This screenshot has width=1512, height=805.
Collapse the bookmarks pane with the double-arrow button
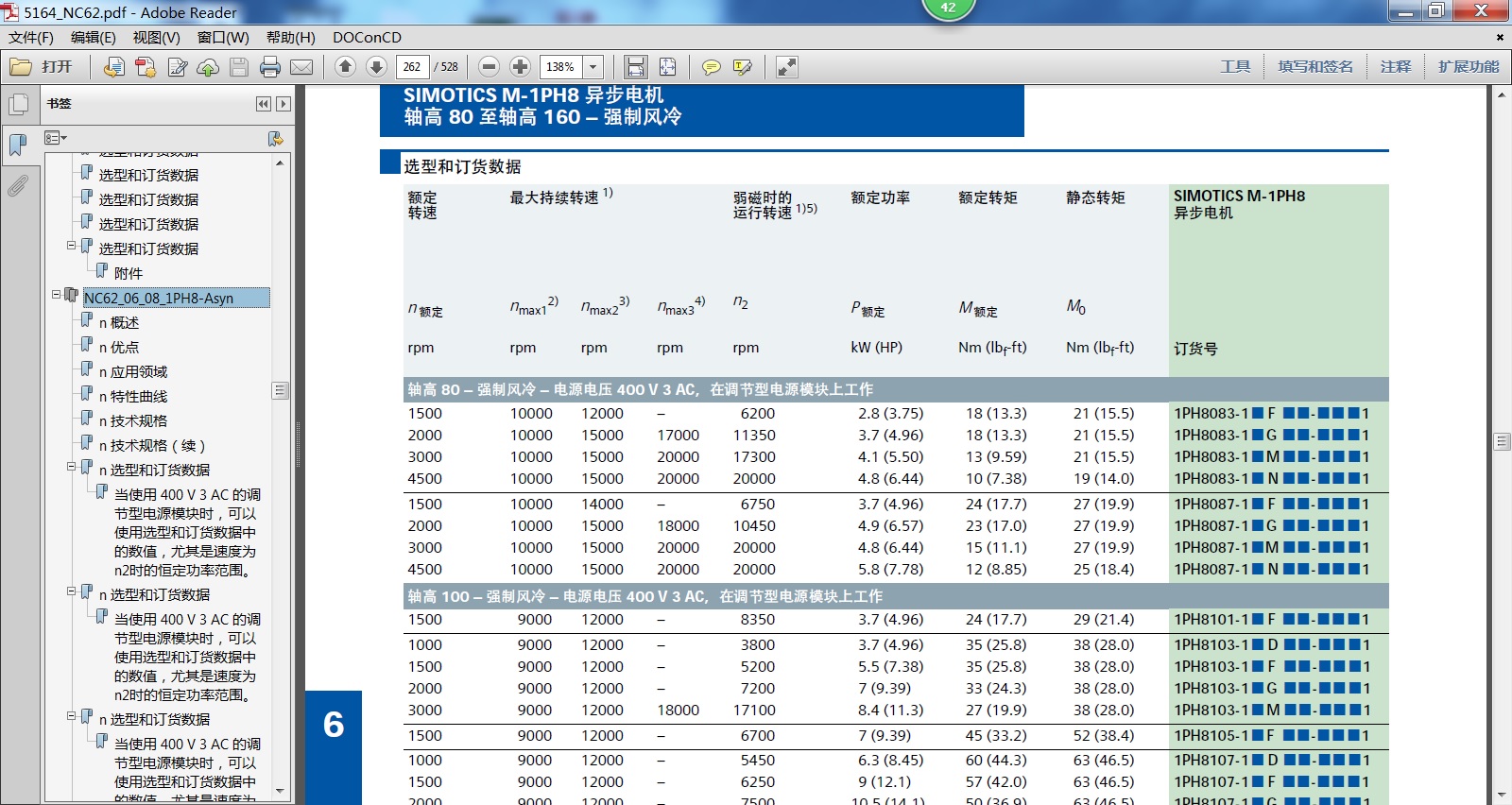pyautogui.click(x=264, y=104)
